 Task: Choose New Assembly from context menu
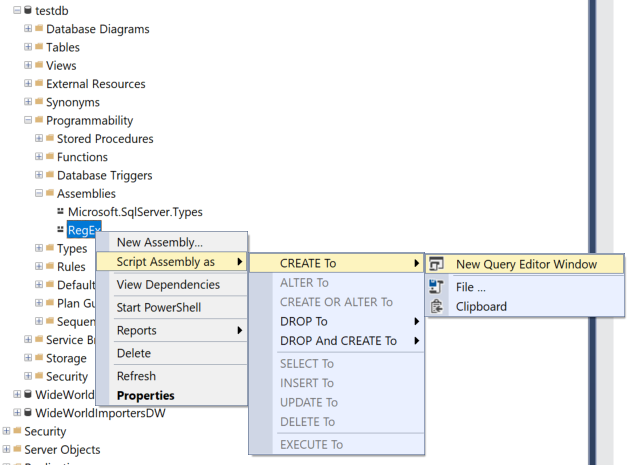point(160,242)
